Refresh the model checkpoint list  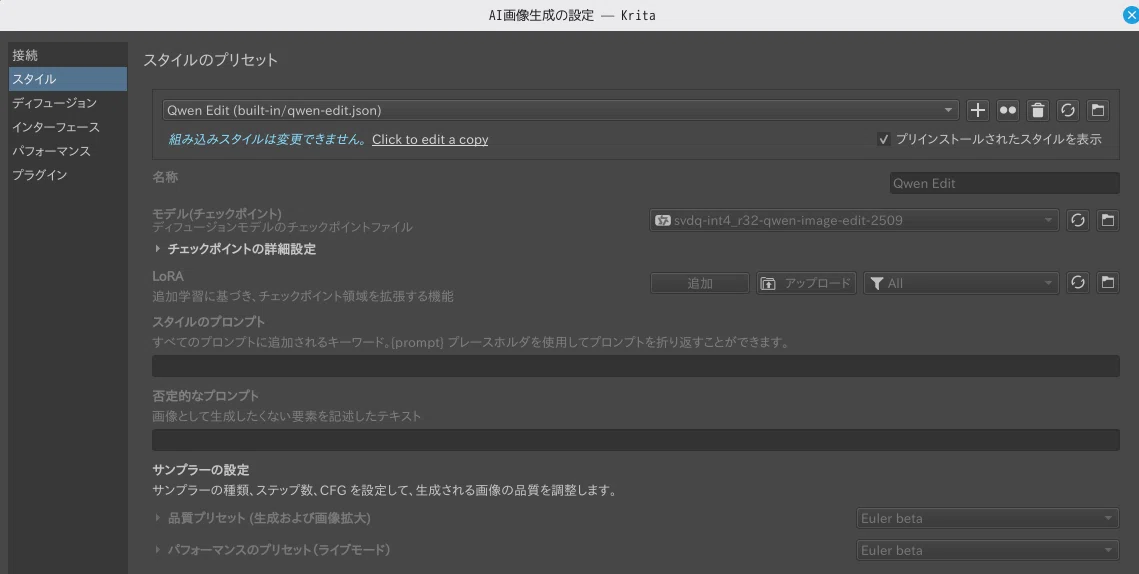click(1078, 220)
